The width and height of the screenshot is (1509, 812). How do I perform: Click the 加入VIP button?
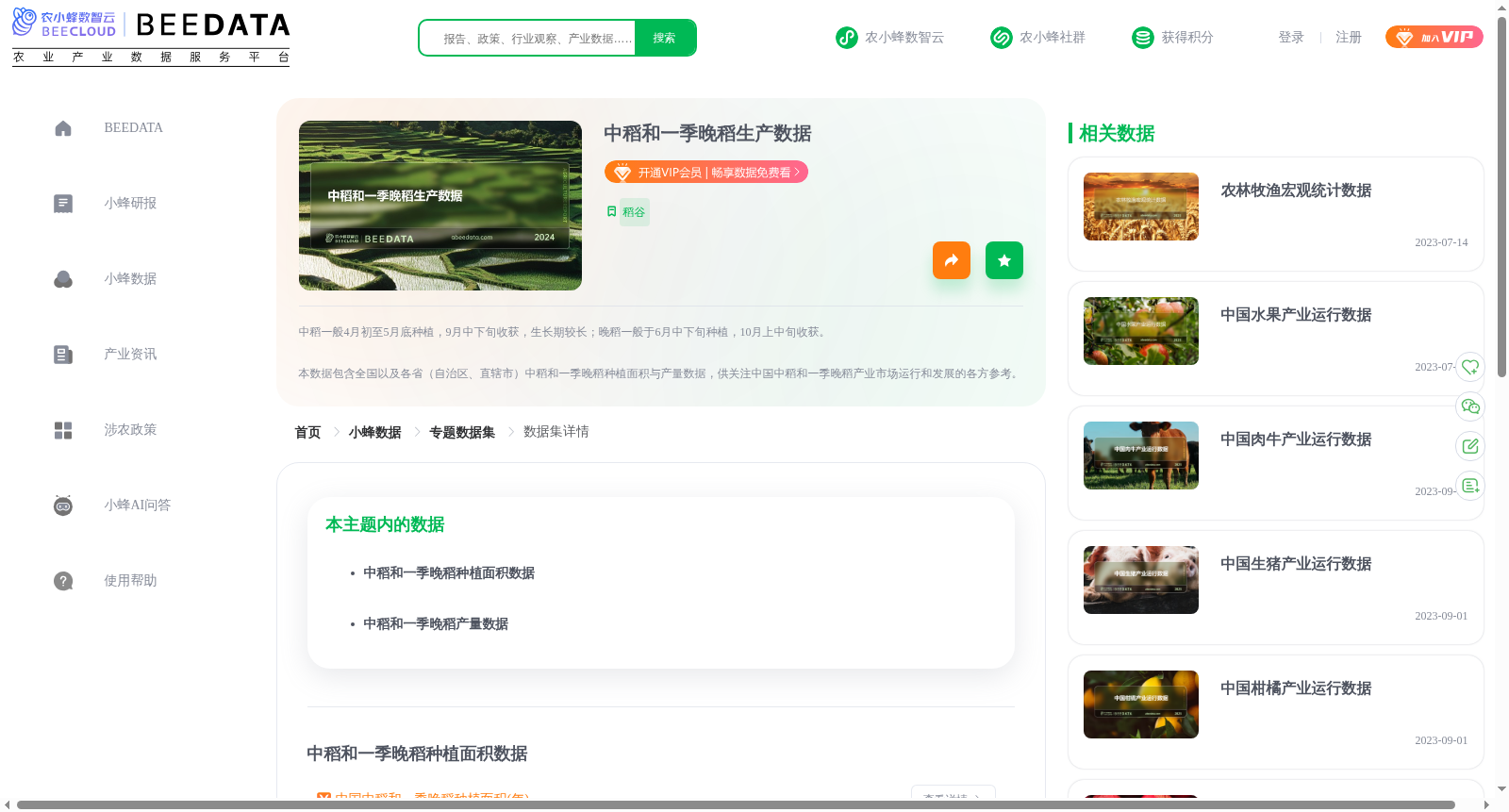pos(1434,37)
